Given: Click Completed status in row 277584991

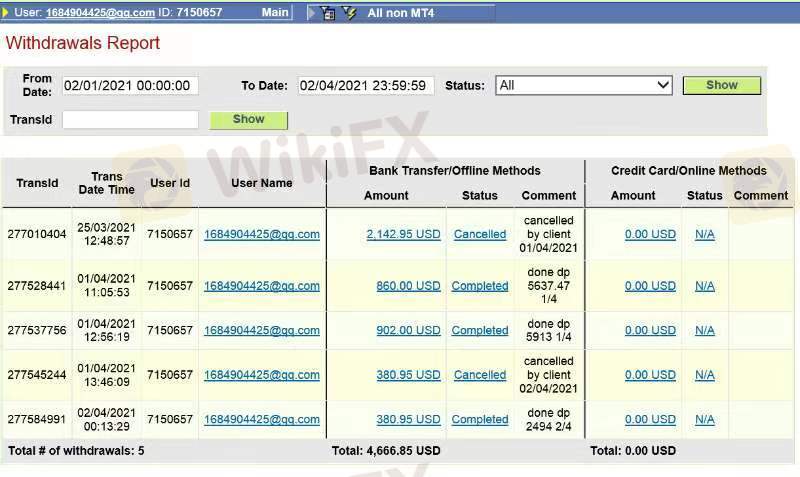Looking at the screenshot, I should [x=480, y=419].
